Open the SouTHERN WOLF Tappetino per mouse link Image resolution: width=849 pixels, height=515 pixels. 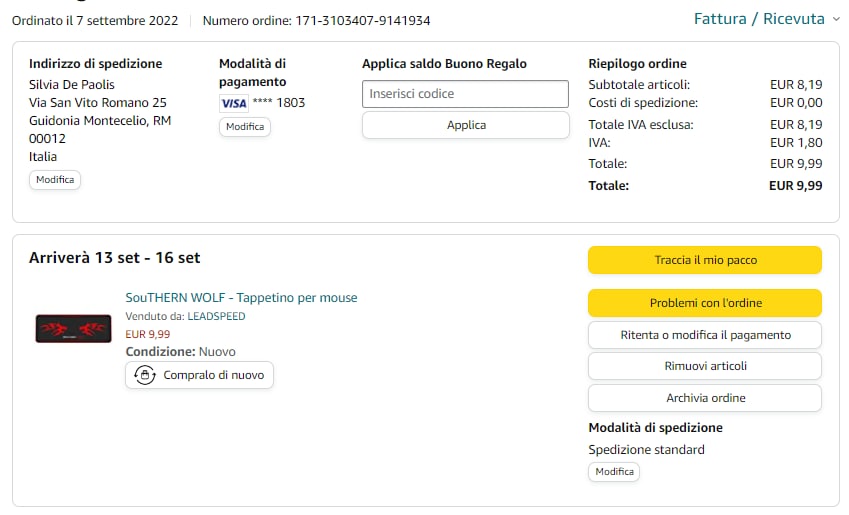tap(241, 298)
